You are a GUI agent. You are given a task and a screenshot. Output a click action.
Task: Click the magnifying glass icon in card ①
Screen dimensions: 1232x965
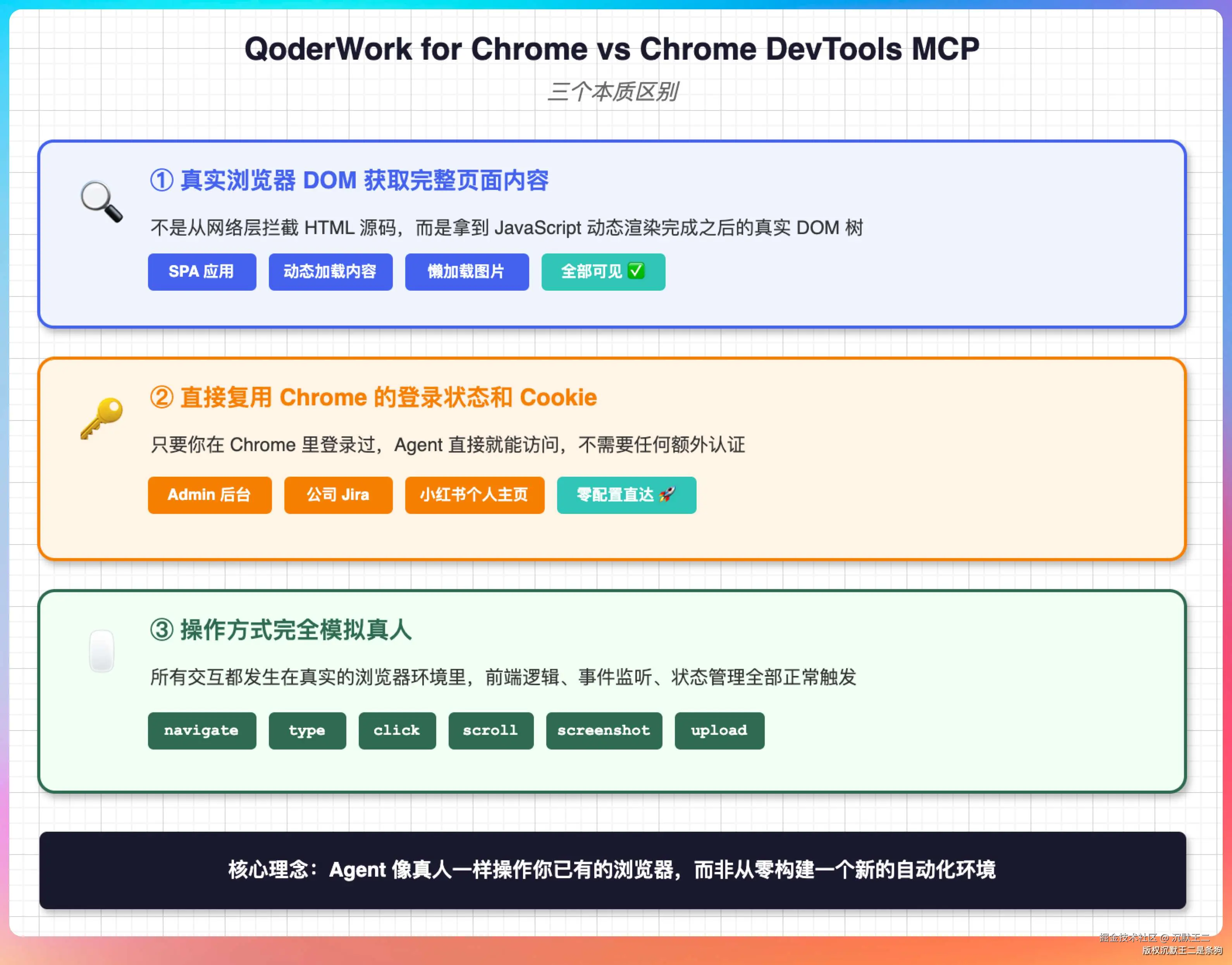tap(102, 201)
